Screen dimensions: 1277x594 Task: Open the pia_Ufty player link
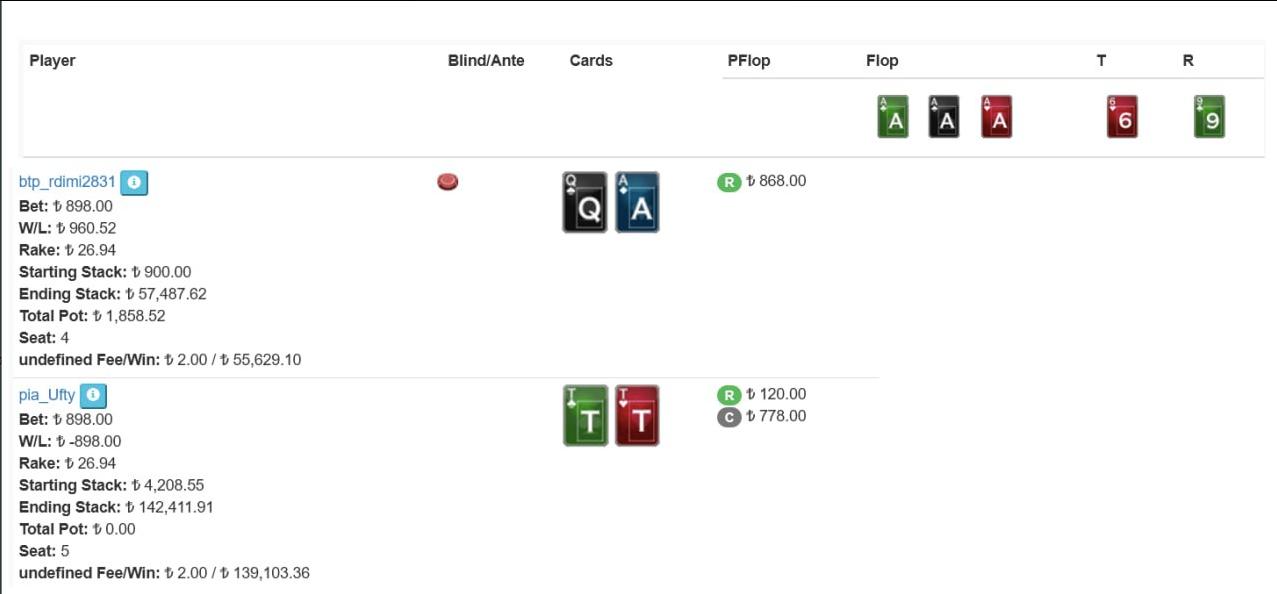point(47,395)
